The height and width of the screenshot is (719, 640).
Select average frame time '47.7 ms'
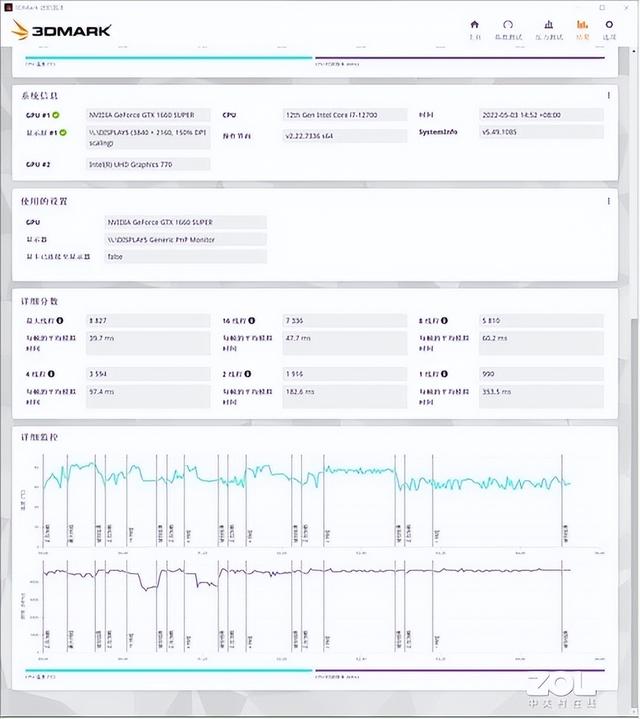345,343
